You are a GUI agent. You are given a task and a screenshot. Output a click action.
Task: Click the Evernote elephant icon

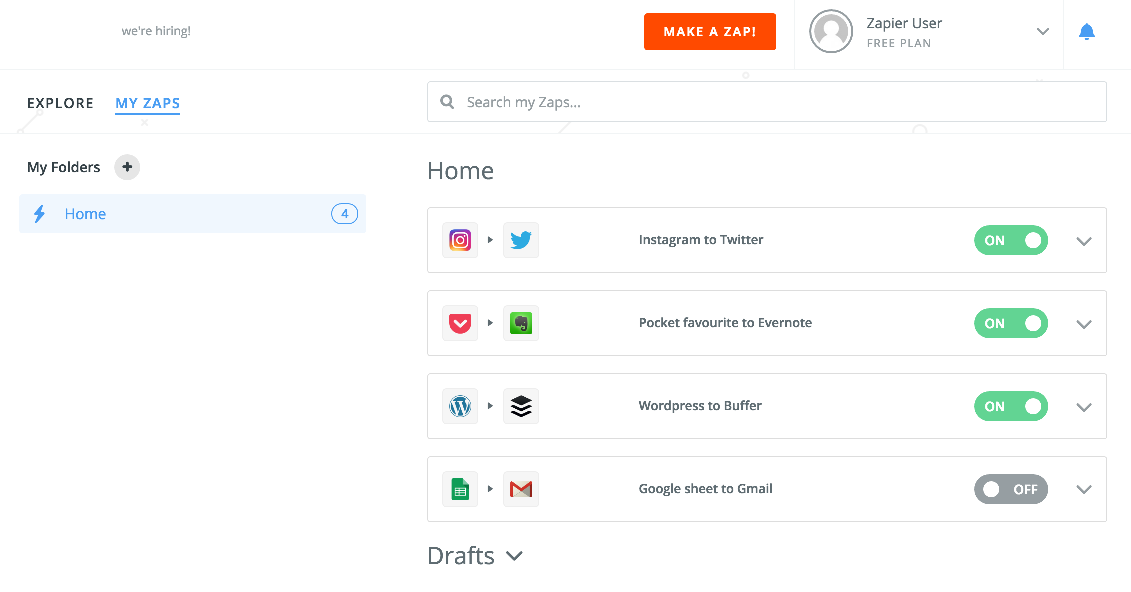[x=521, y=323]
